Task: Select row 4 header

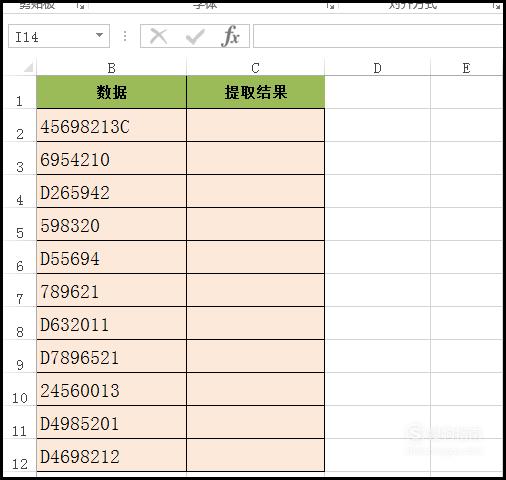Action: [19, 191]
